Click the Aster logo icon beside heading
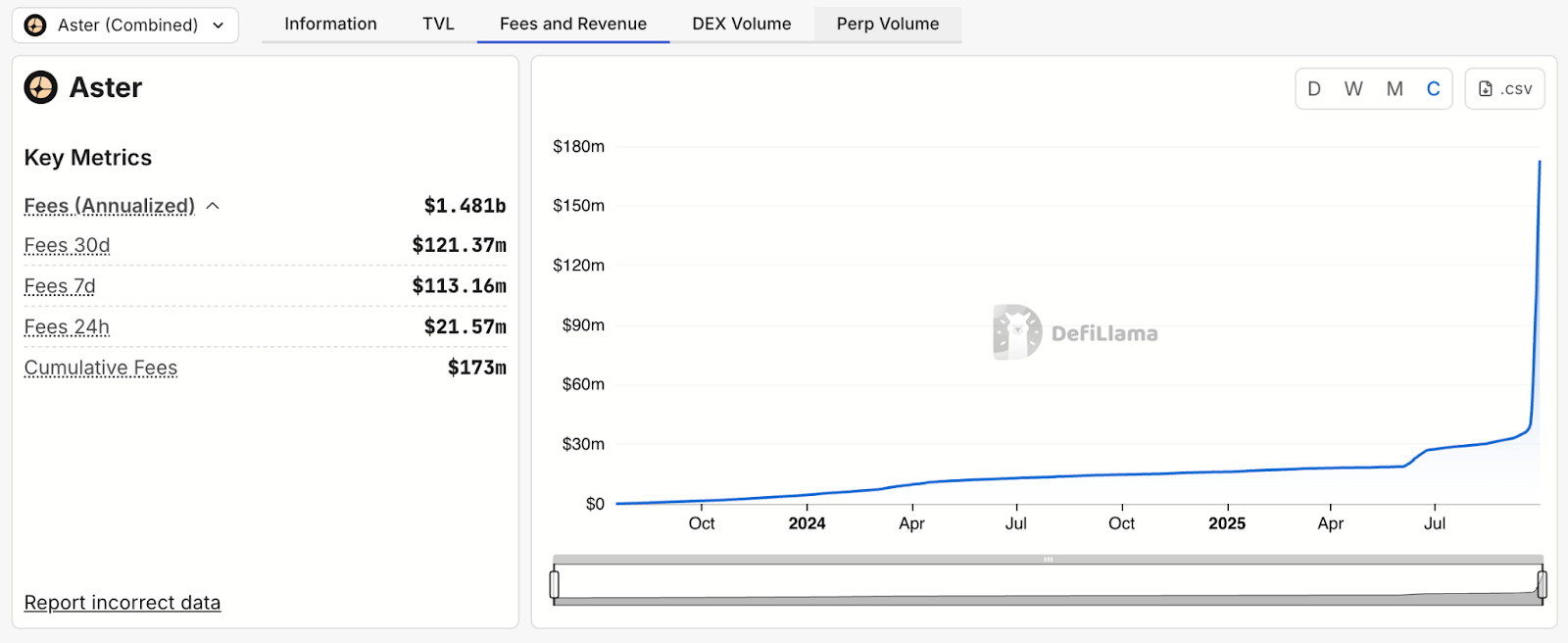The image size is (1568, 643). click(x=41, y=87)
